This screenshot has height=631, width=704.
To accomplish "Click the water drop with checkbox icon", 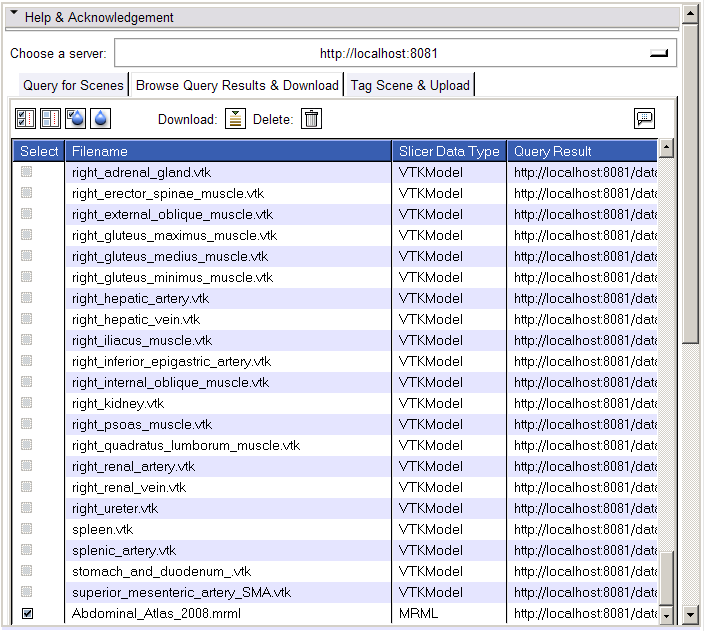I will (75, 119).
